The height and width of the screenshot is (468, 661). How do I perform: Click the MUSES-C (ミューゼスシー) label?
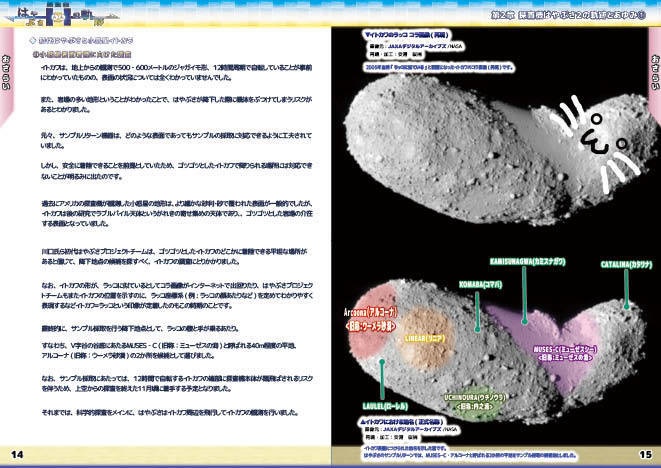pyautogui.click(x=565, y=350)
